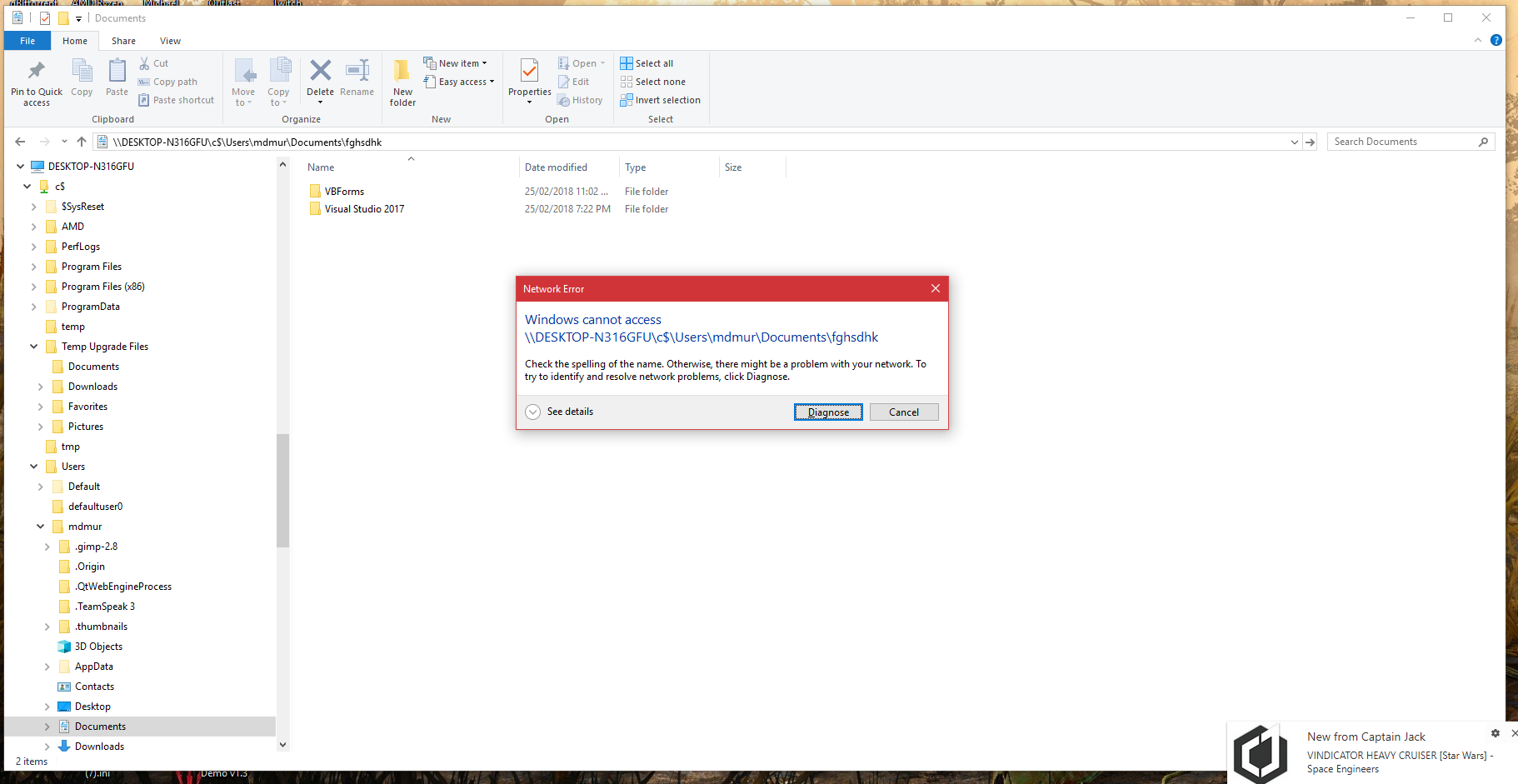The height and width of the screenshot is (784, 1518).
Task: Open notification settings gear in toast
Action: click(x=1496, y=733)
